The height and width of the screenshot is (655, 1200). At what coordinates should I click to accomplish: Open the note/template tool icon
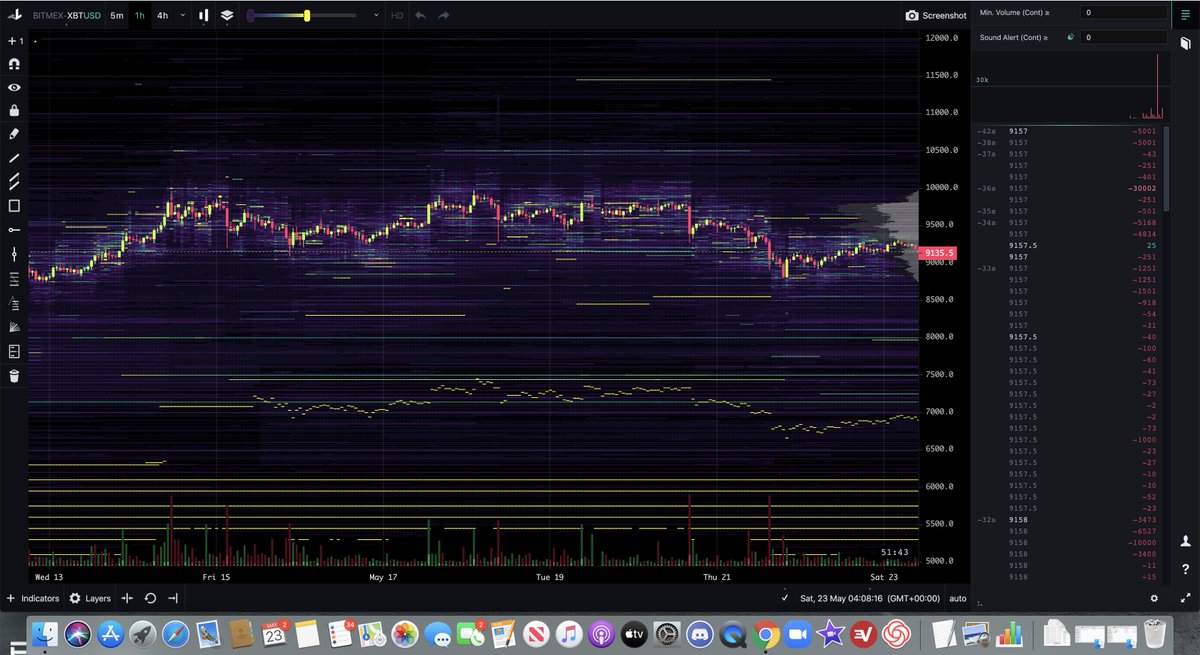click(14, 352)
